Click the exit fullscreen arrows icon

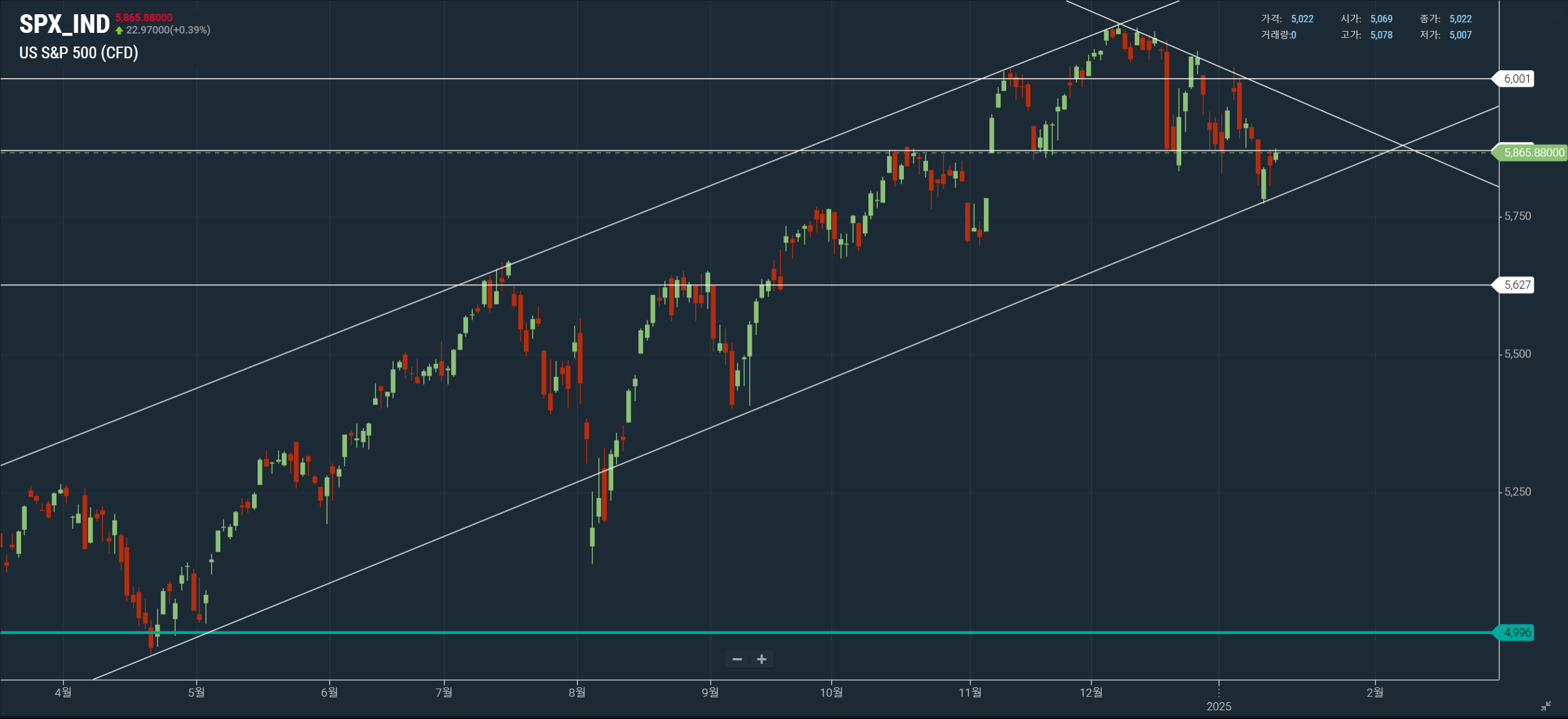(x=1545, y=706)
